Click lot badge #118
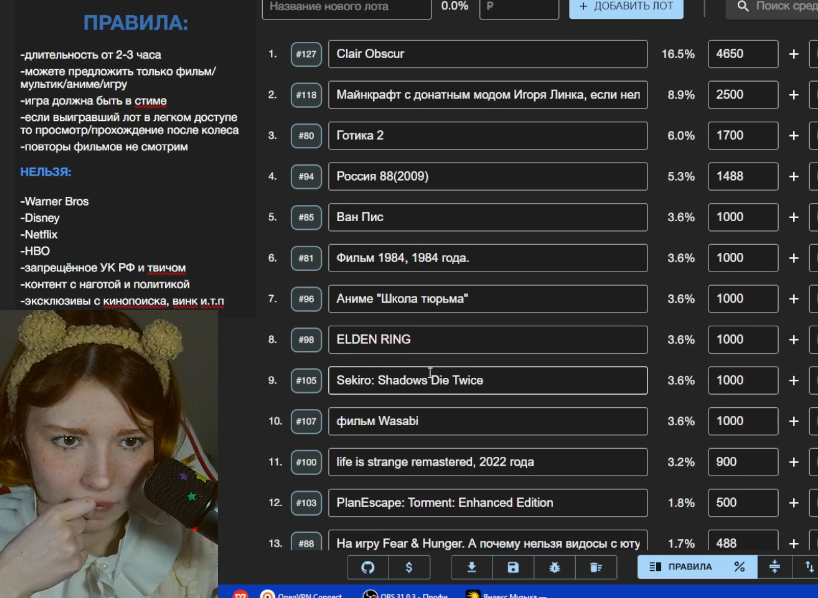This screenshot has height=598, width=818. click(306, 95)
